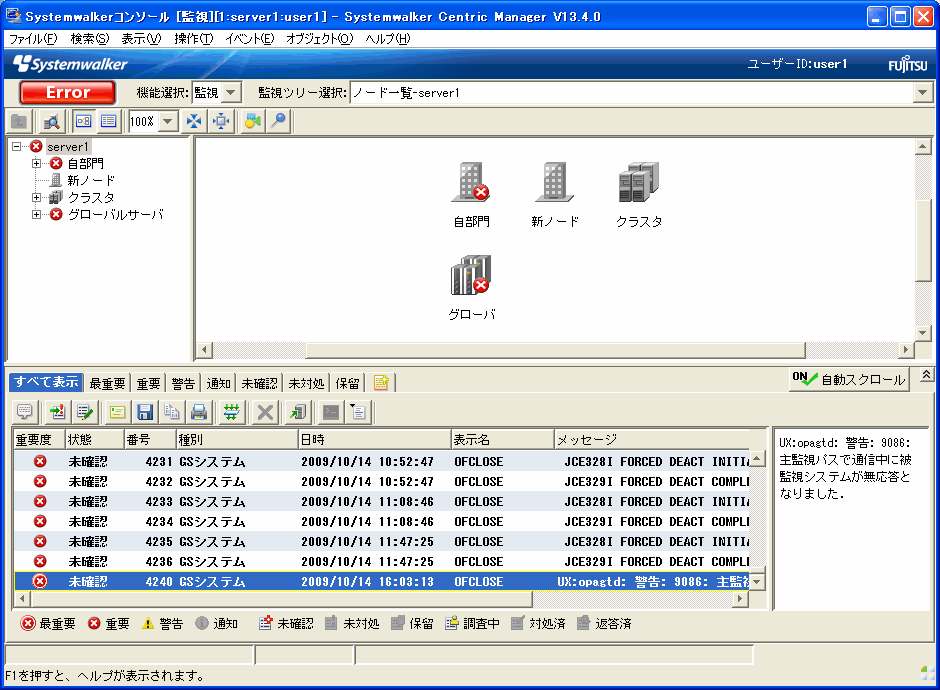The image size is (940, 690).
Task: Switch to the 未確認 tab
Action: tap(259, 383)
